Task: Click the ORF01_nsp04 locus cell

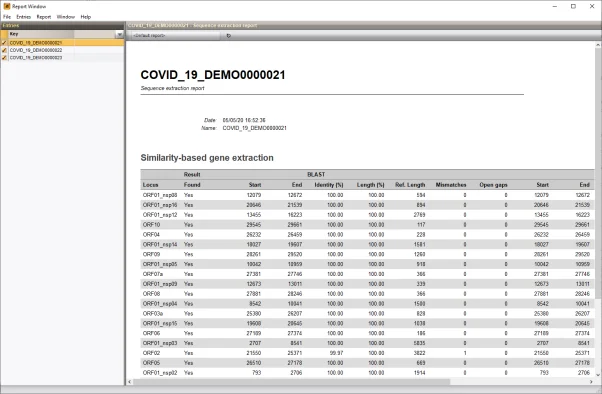Action: coord(160,304)
